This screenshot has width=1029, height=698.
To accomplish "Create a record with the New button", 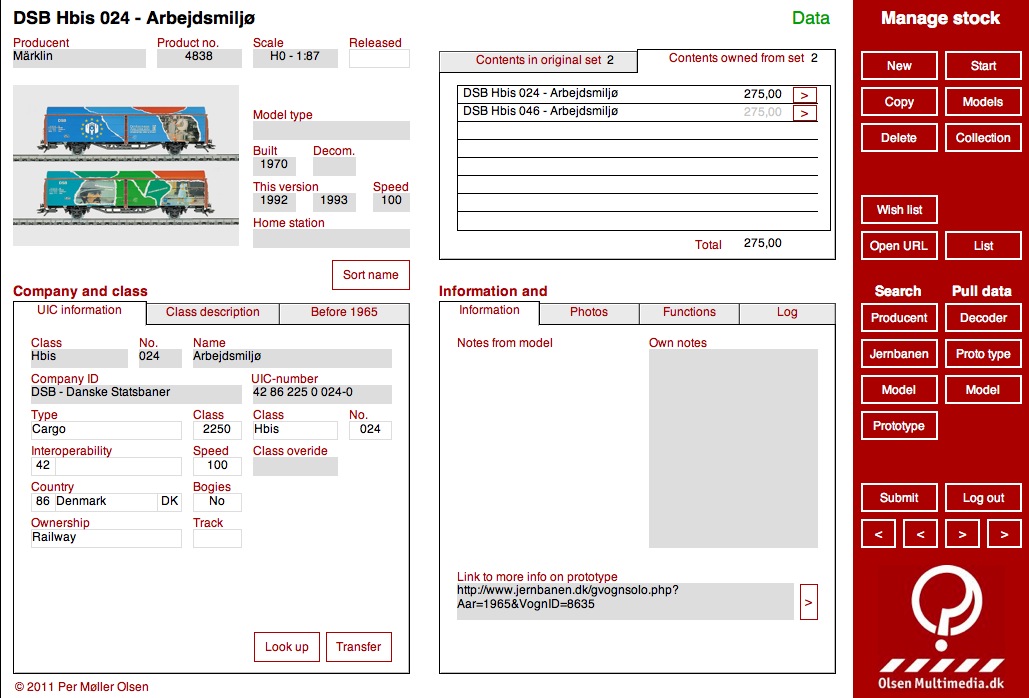I will coord(899,66).
